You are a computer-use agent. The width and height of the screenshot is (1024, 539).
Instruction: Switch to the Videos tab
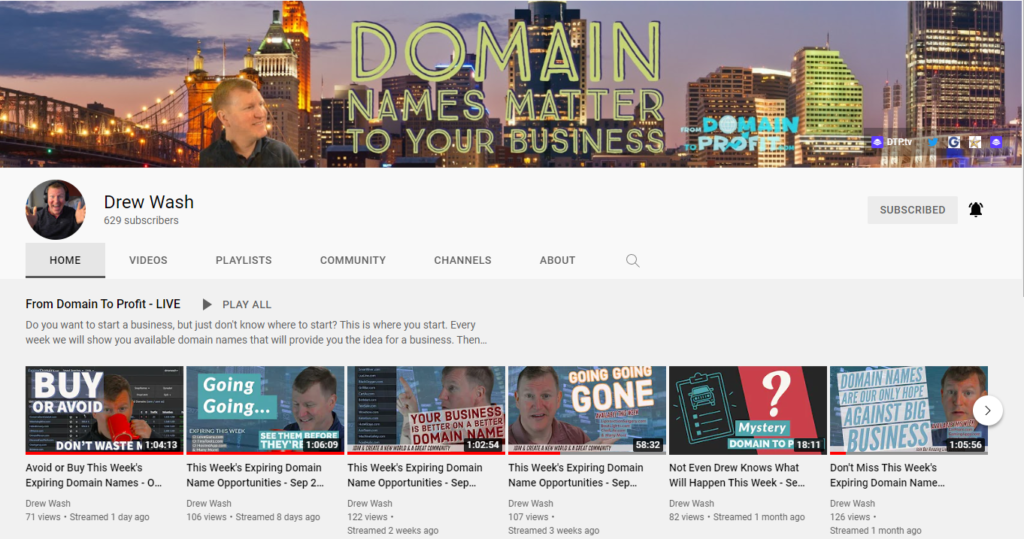point(148,260)
